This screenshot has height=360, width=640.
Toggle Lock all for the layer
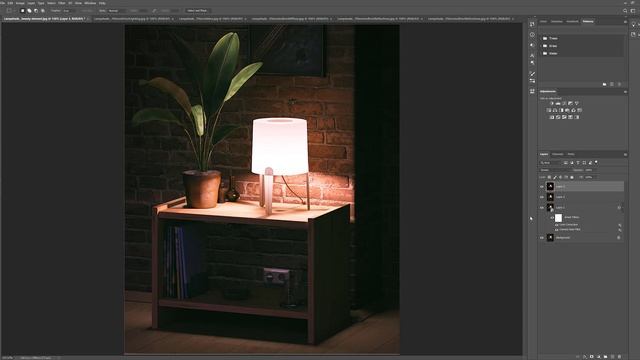[572, 177]
